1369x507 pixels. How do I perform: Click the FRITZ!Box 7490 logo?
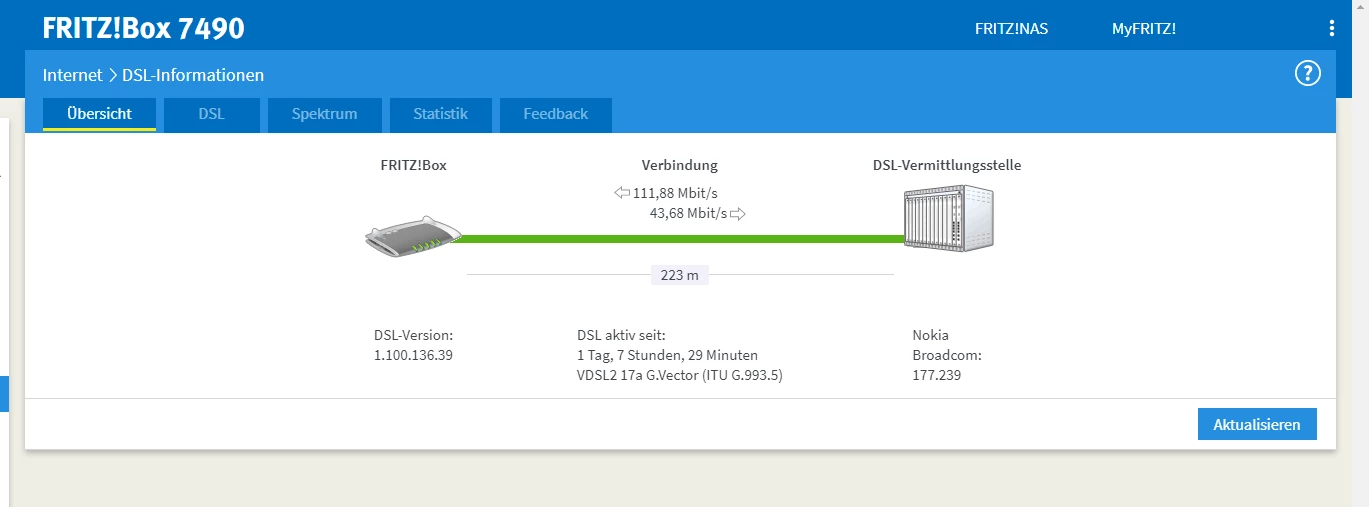(143, 29)
